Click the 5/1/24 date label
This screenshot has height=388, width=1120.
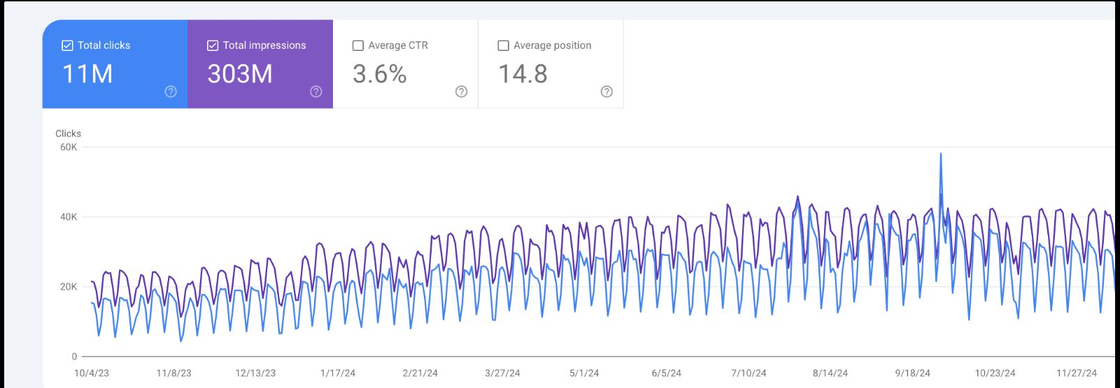[585, 373]
